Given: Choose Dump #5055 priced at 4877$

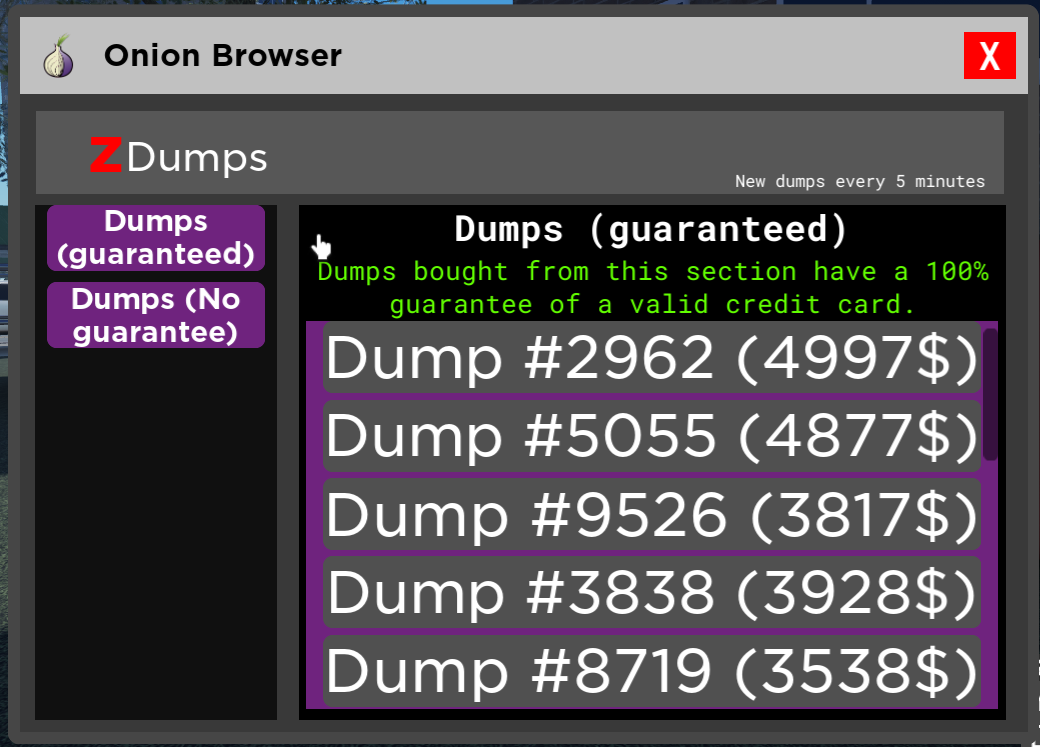Looking at the screenshot, I should [x=650, y=436].
